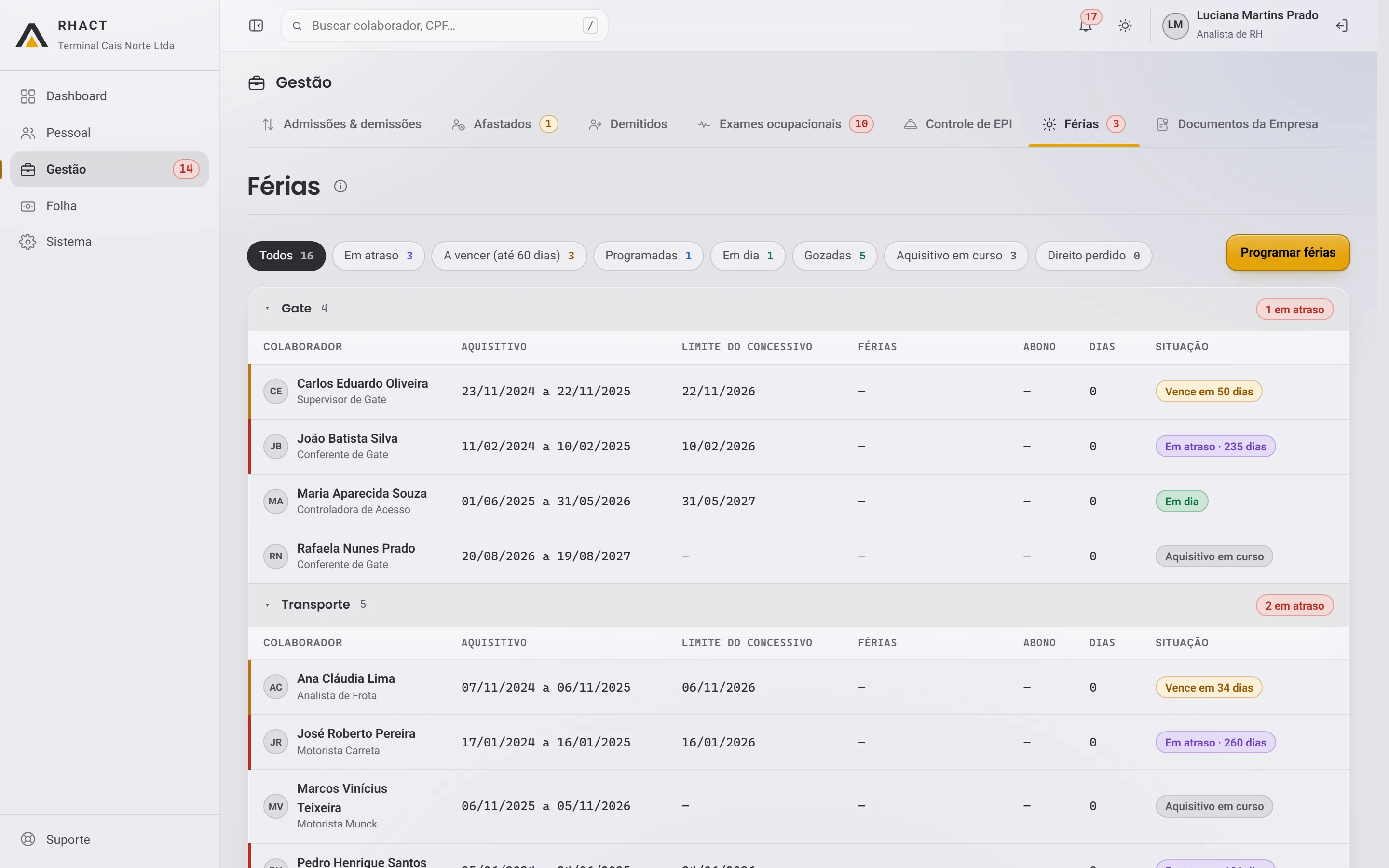Toggle the sidebar collapse icon
The image size is (1389, 868).
click(x=256, y=25)
